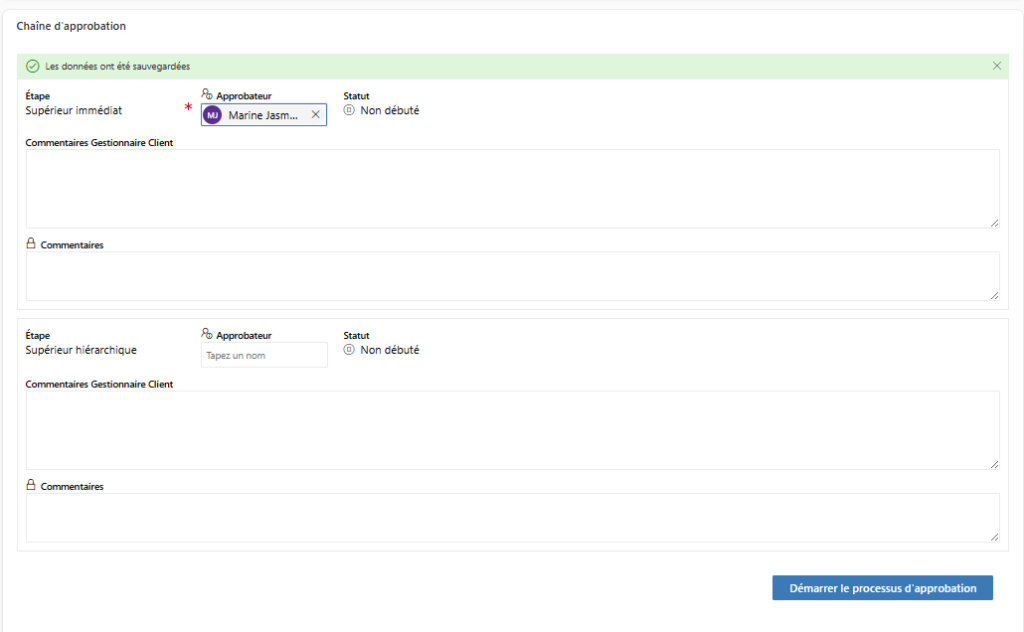Click Commentaires Gestionnaire Client box for Supérieur hiérarchique
This screenshot has height=632, width=1024.
(512, 430)
